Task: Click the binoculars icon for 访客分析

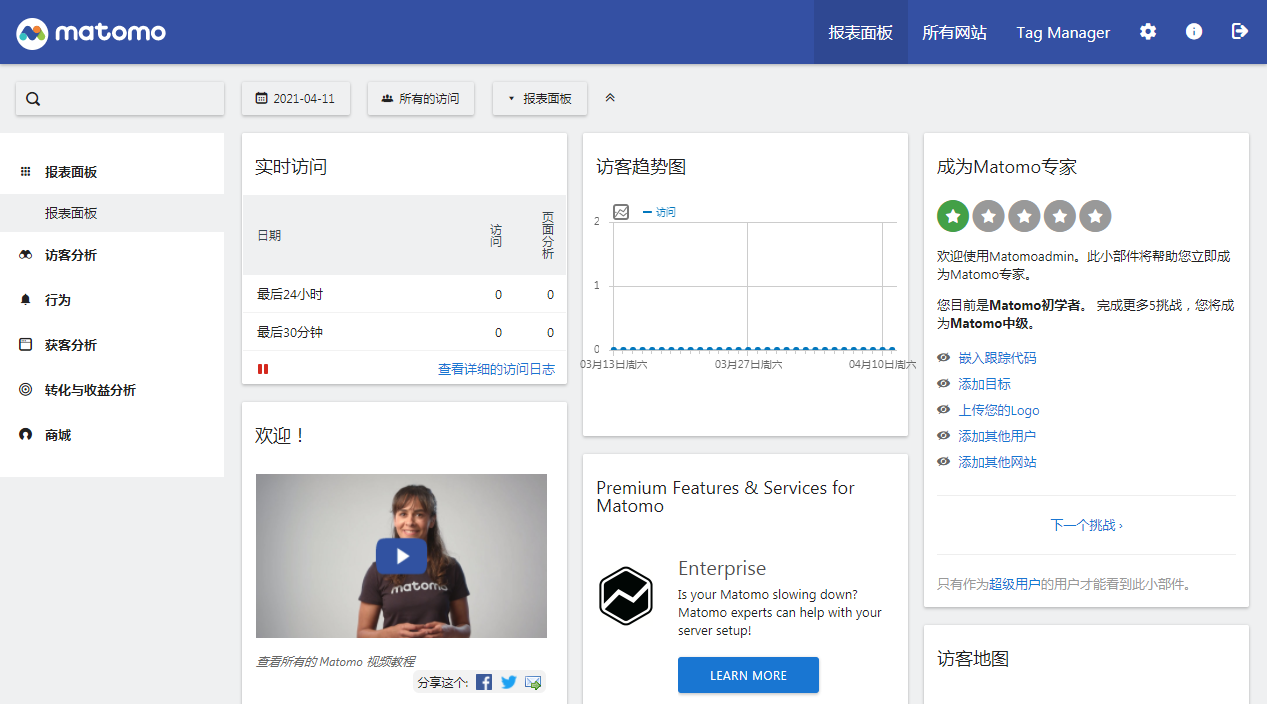Action: pos(26,255)
